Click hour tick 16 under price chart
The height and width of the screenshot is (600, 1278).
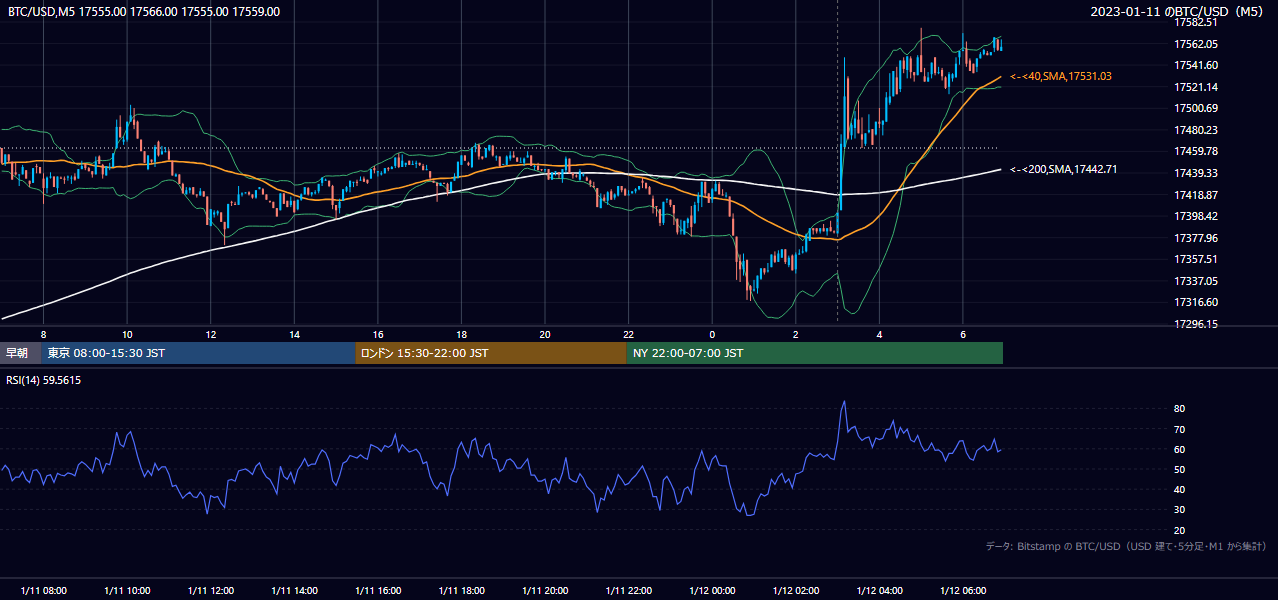[377, 334]
